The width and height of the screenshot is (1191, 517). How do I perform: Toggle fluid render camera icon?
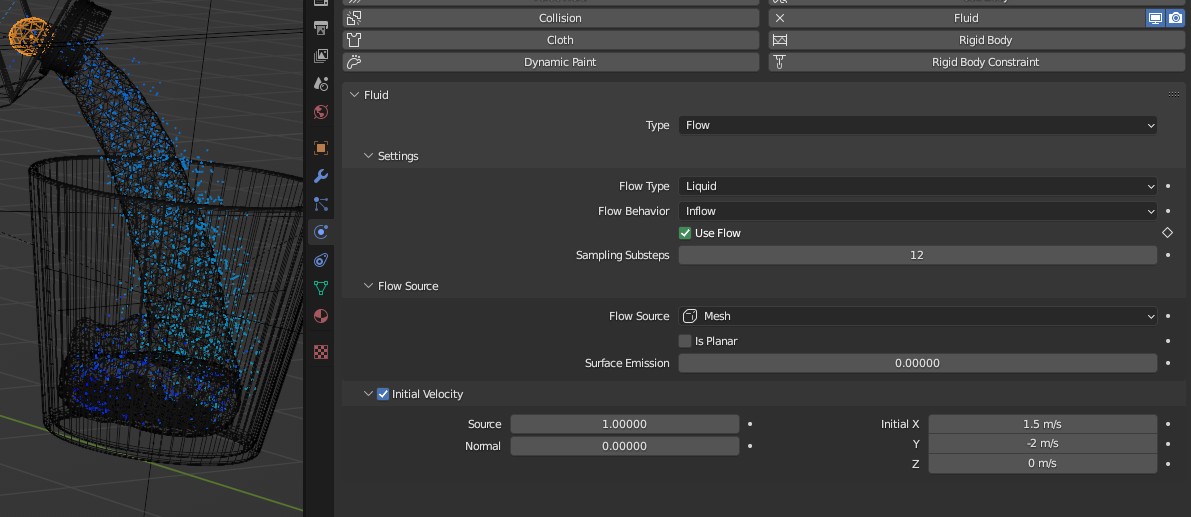(1175, 18)
